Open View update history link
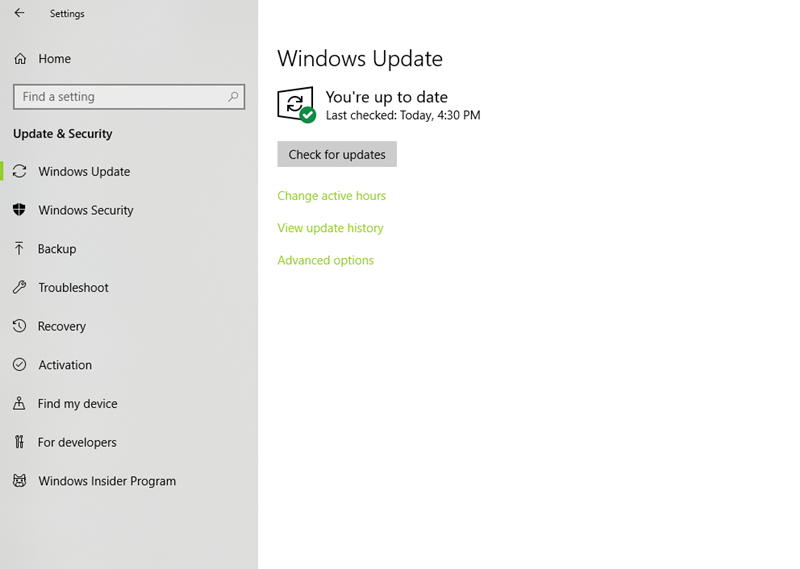The height and width of the screenshot is (569, 800). (330, 228)
